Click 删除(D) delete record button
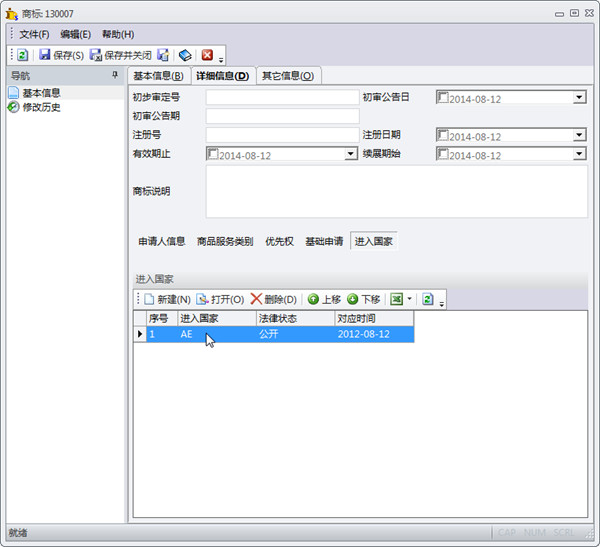The height and width of the screenshot is (547, 600). 274,299
